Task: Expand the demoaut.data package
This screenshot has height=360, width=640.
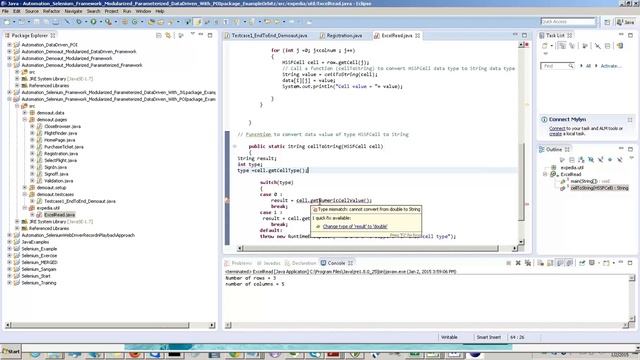Action: click(25, 113)
